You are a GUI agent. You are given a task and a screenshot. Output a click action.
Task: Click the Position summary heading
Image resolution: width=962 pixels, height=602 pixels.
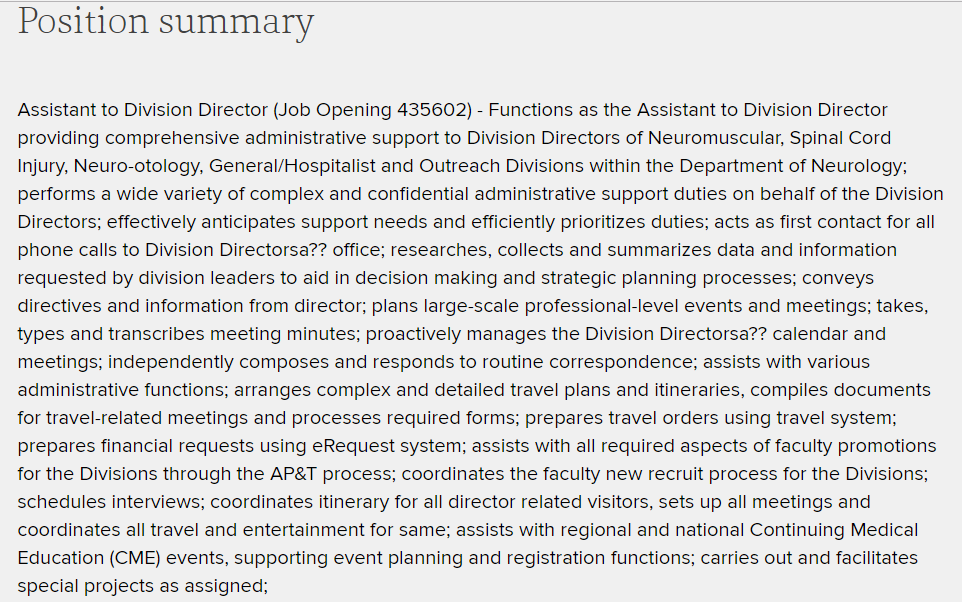[x=166, y=21]
